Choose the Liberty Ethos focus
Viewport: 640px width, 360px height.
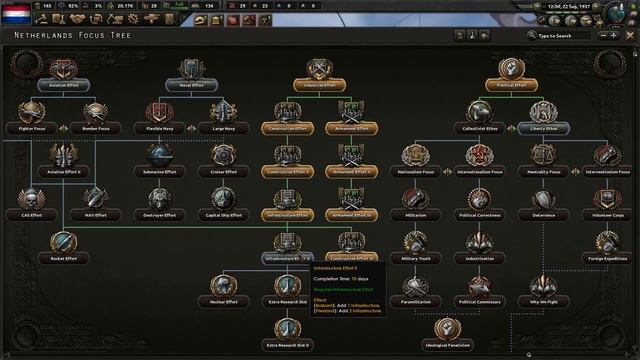coord(544,118)
